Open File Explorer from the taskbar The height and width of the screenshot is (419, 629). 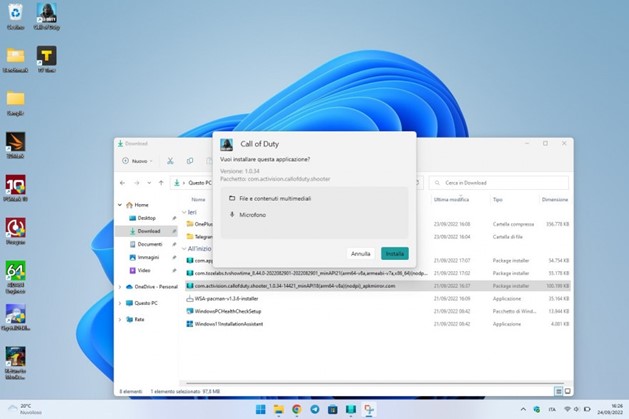pyautogui.click(x=278, y=409)
